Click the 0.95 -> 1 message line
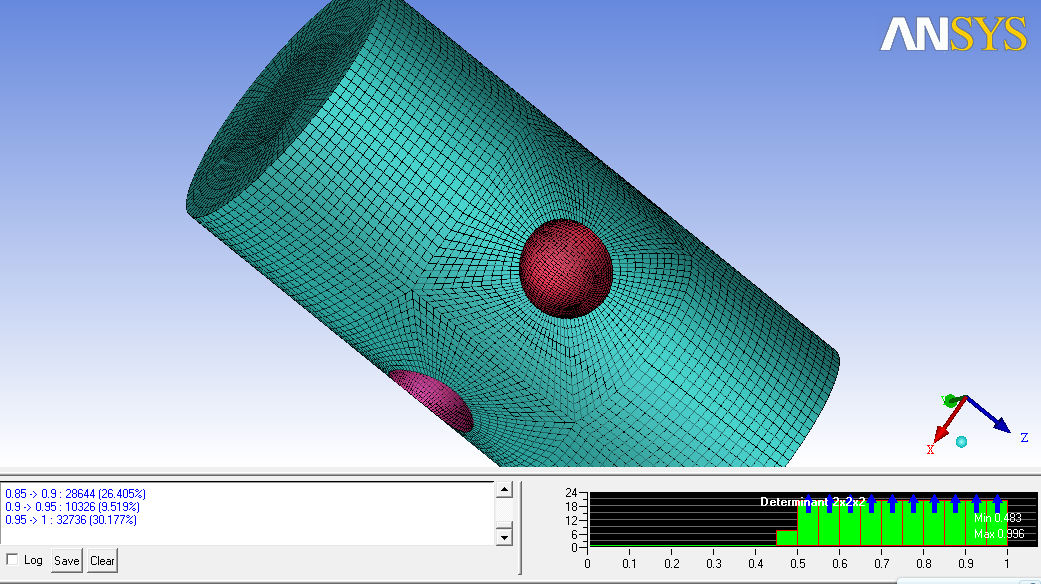This screenshot has width=1041, height=584. coord(71,520)
